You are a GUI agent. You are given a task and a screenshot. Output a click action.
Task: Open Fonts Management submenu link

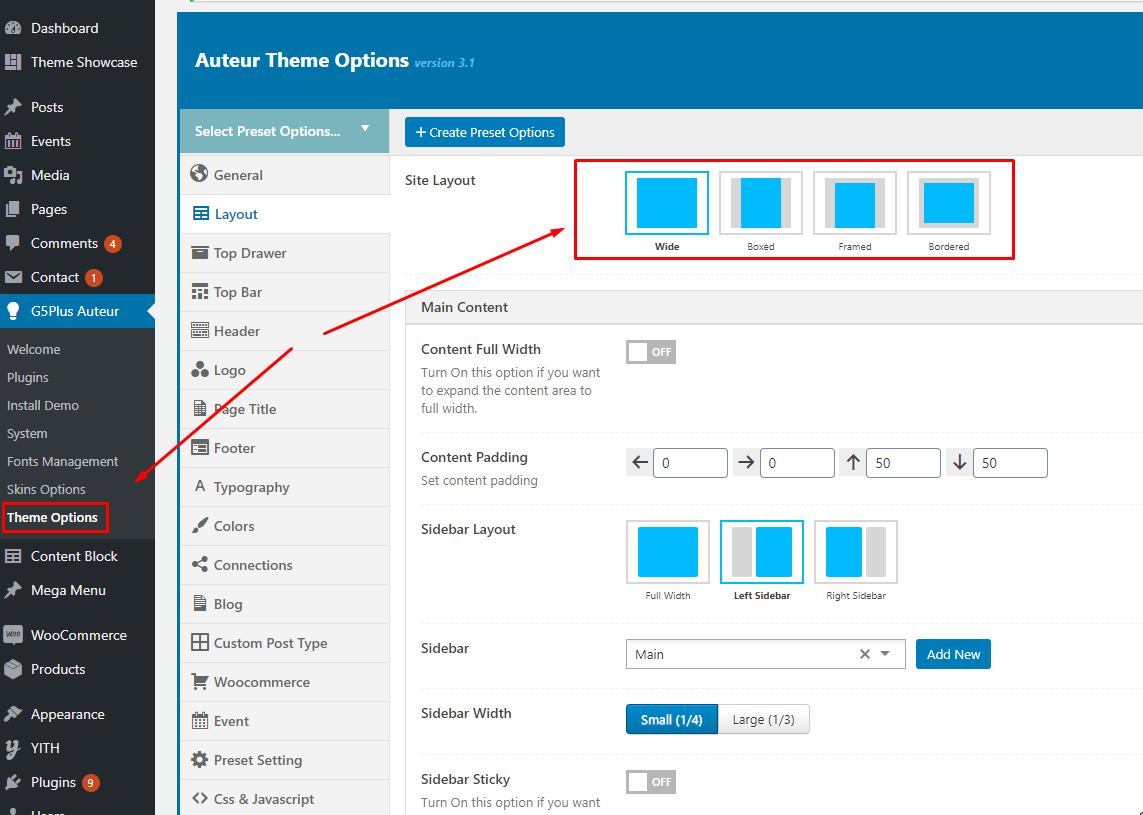point(63,461)
